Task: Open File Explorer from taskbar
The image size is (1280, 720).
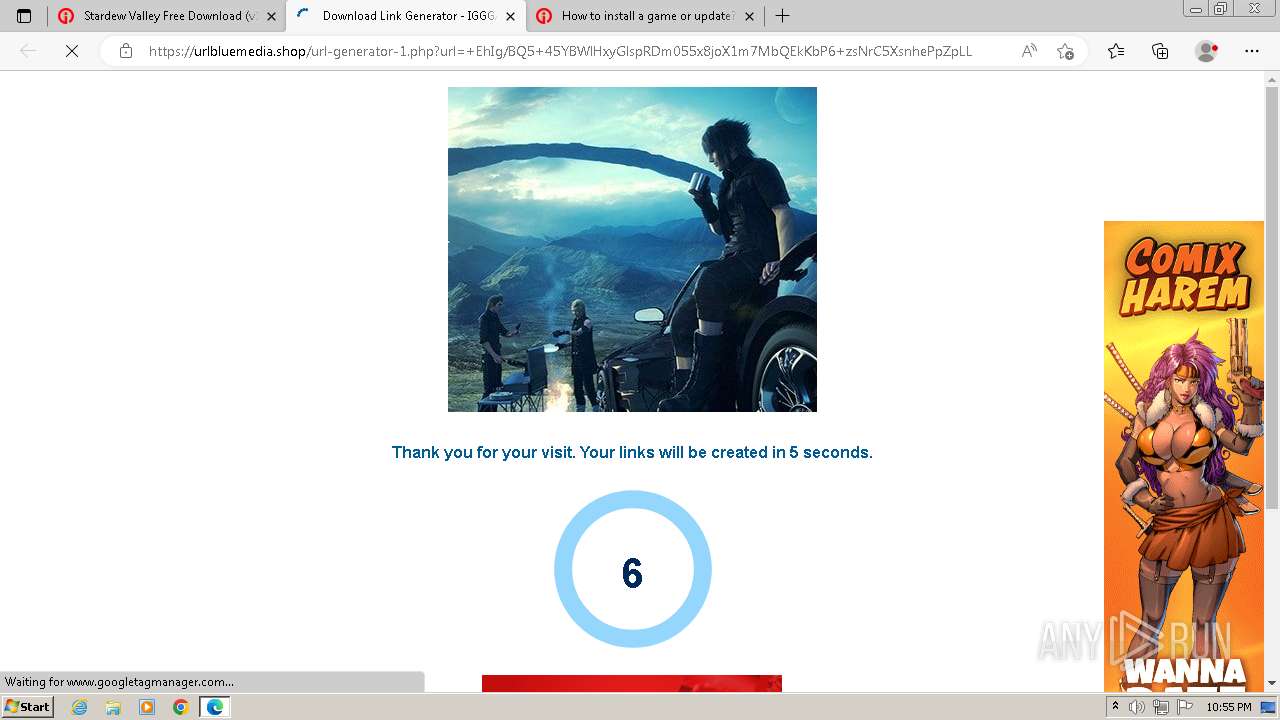Action: (x=113, y=707)
